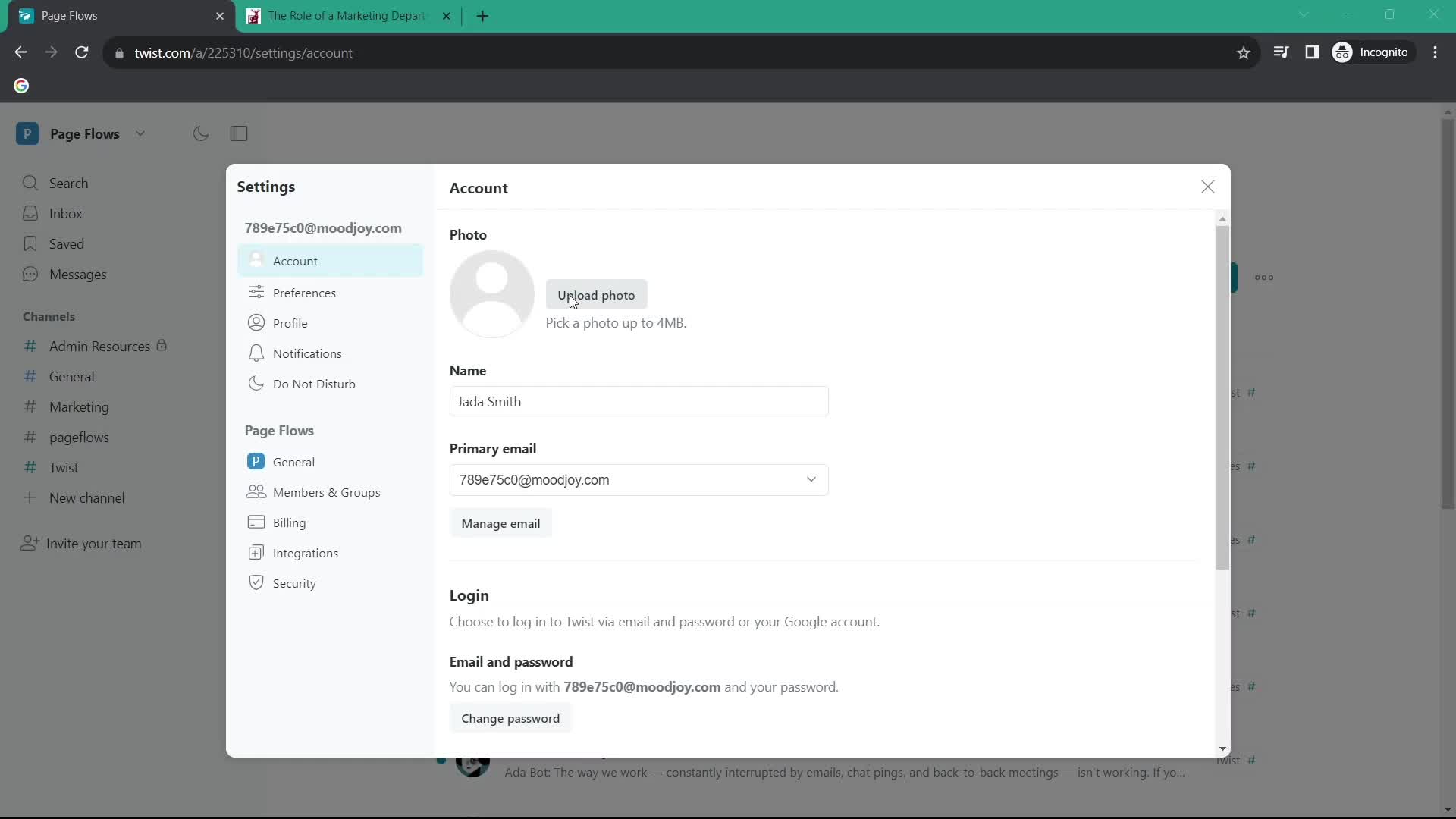Viewport: 1456px width, 819px height.
Task: Open Integrations settings
Action: click(x=305, y=553)
